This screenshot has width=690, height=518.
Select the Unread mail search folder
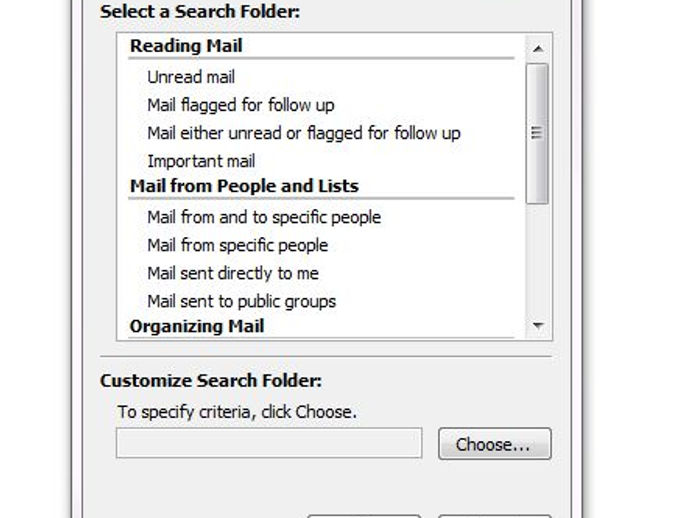point(191,77)
